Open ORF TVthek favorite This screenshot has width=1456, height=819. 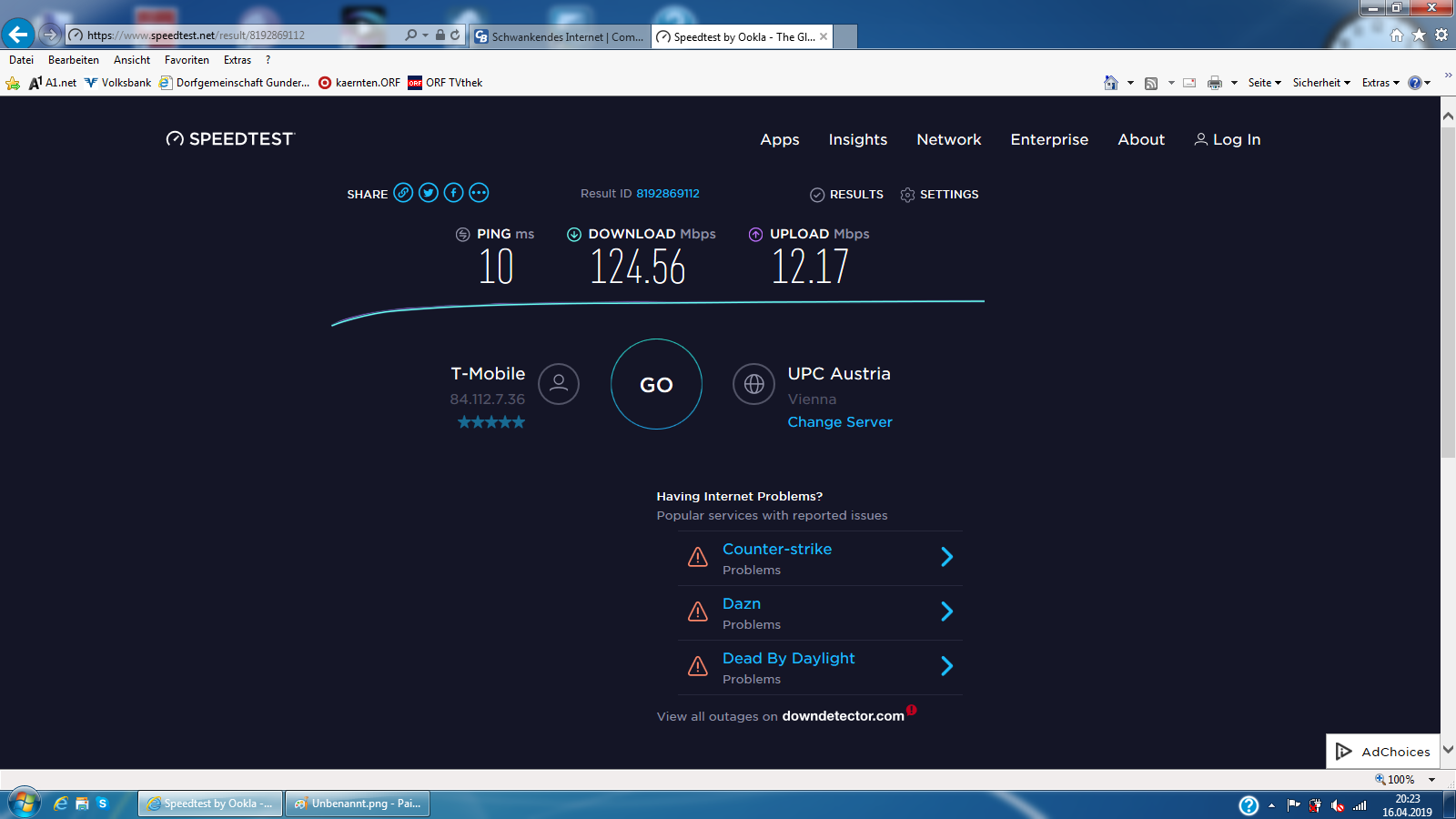coord(445,83)
